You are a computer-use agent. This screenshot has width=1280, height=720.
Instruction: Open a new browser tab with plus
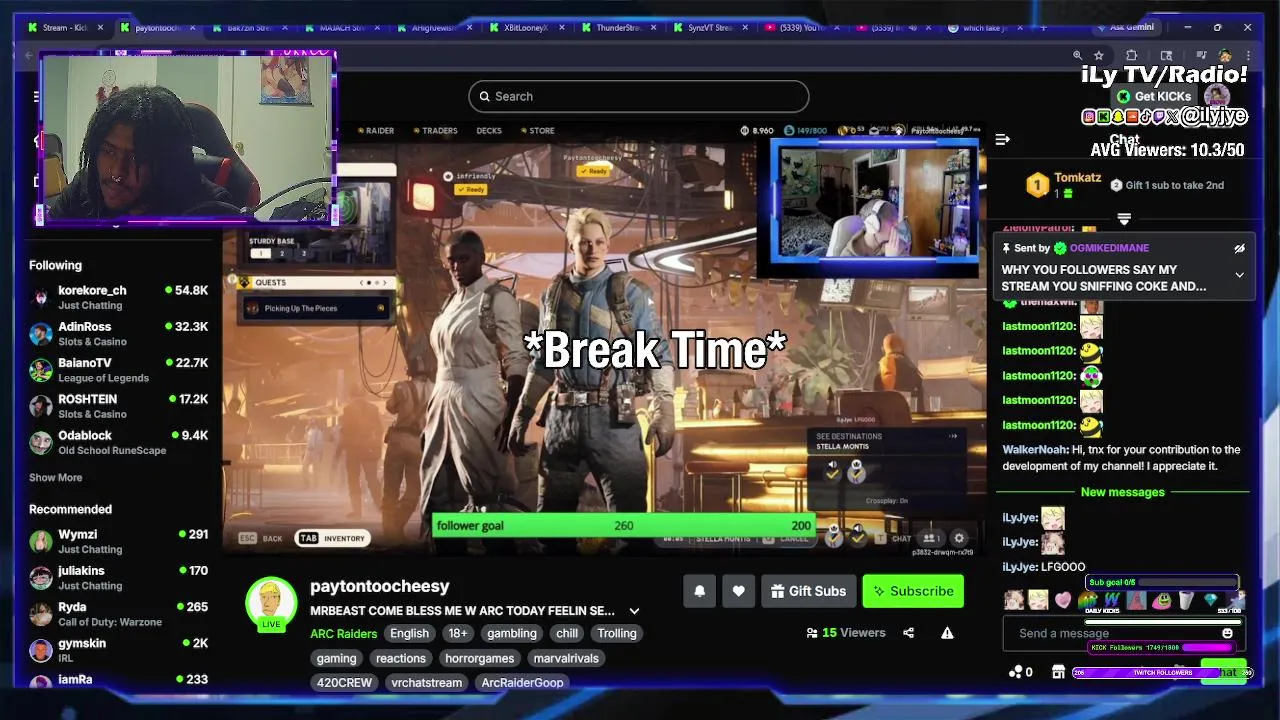point(1045,28)
